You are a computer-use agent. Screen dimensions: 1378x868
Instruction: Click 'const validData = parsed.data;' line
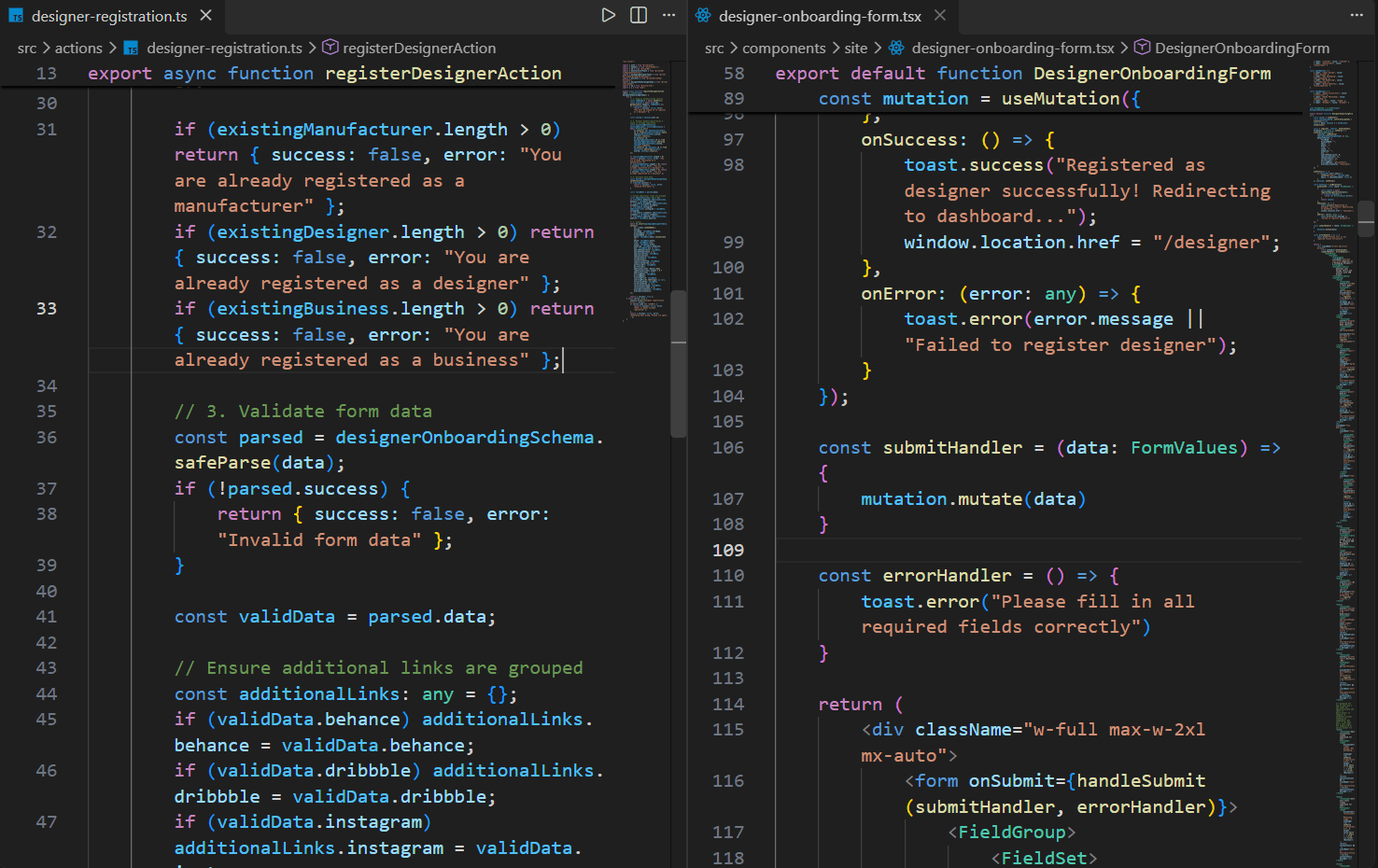335,617
